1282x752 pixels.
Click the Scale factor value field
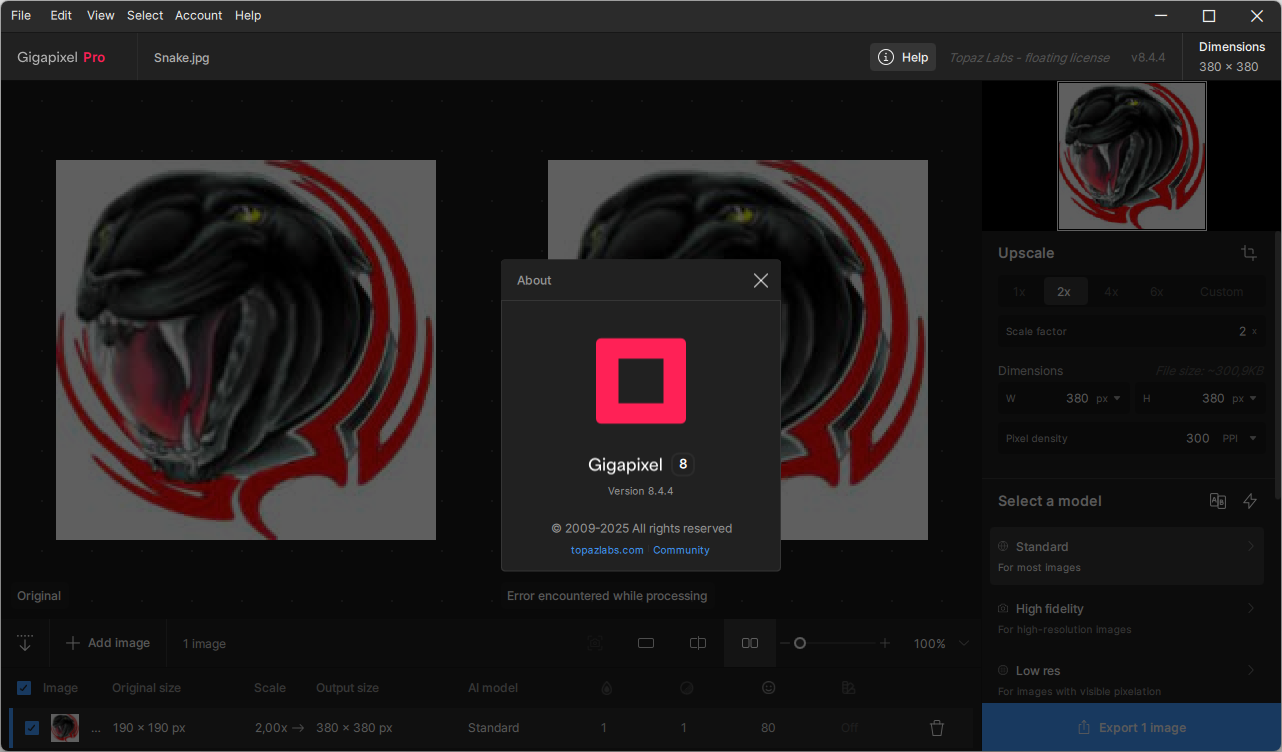tap(1131, 331)
